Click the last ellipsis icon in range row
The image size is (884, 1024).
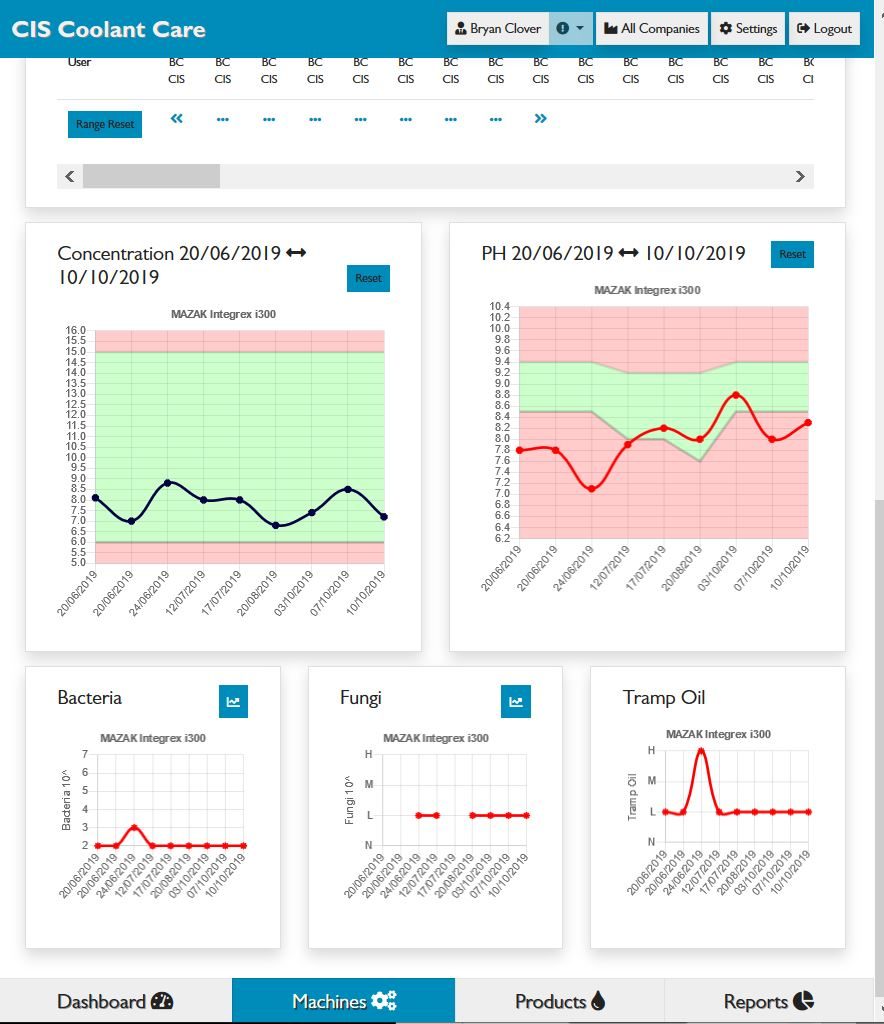tap(496, 119)
